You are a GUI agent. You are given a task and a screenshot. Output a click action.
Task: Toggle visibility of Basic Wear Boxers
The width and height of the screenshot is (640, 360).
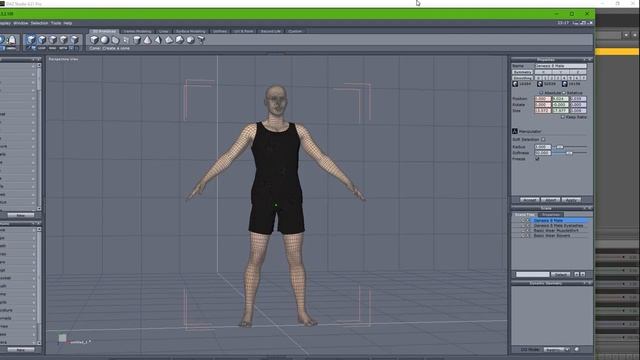tap(523, 236)
